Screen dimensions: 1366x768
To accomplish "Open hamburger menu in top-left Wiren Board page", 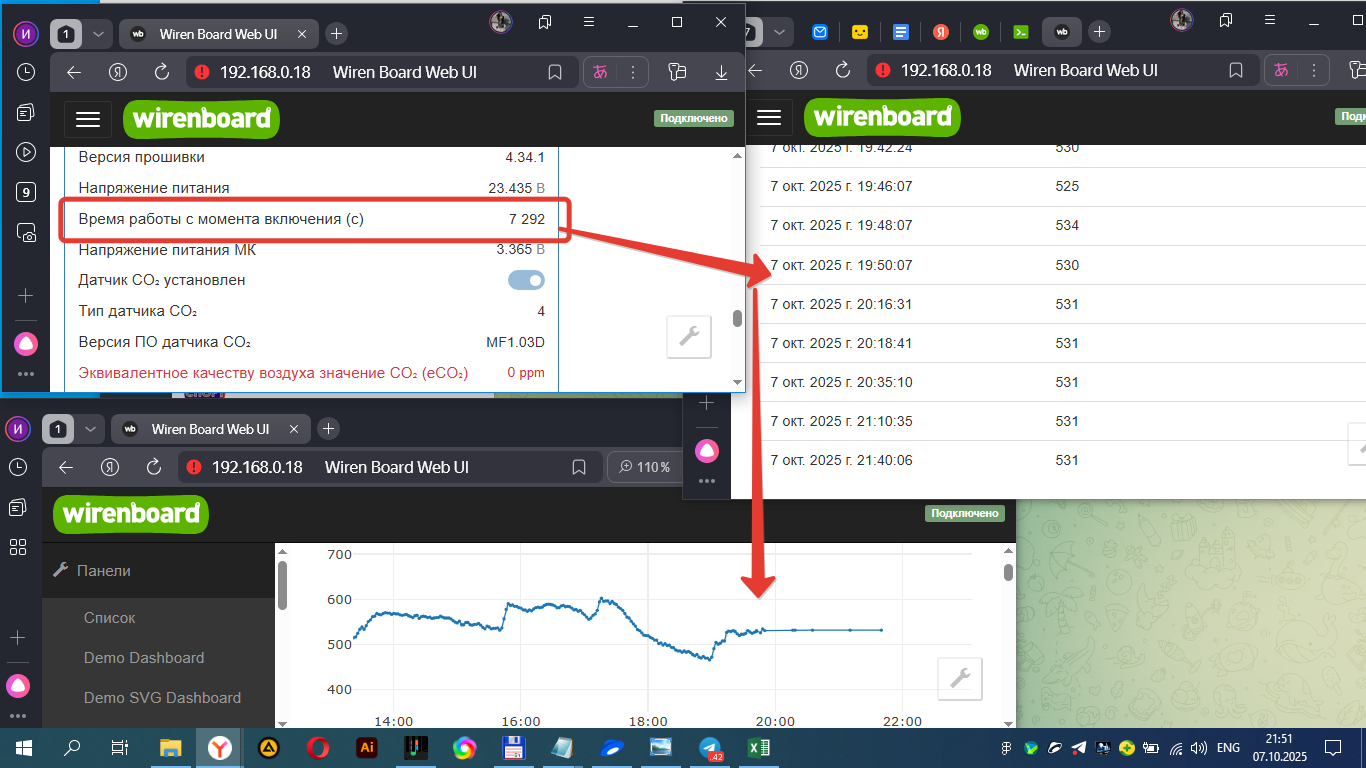I will pos(88,119).
